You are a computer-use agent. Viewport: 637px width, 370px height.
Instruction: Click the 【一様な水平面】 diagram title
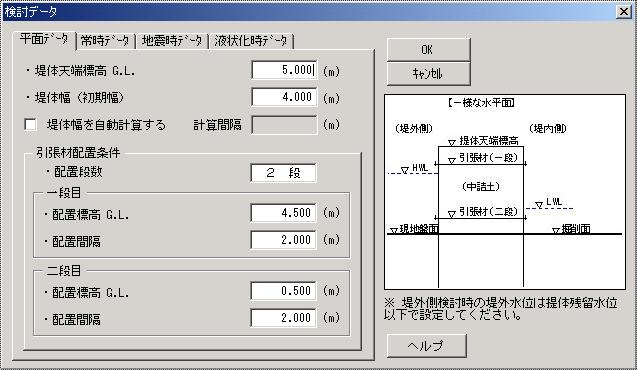[x=481, y=103]
